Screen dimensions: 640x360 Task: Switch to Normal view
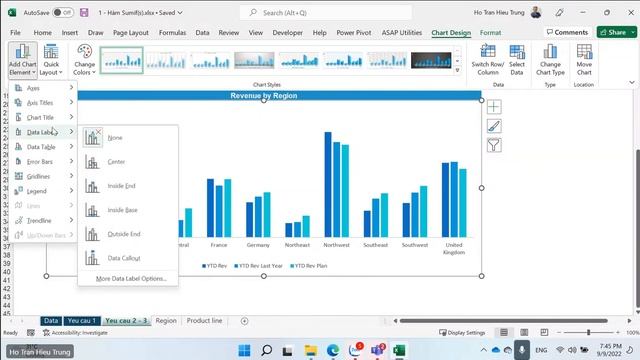504,333
